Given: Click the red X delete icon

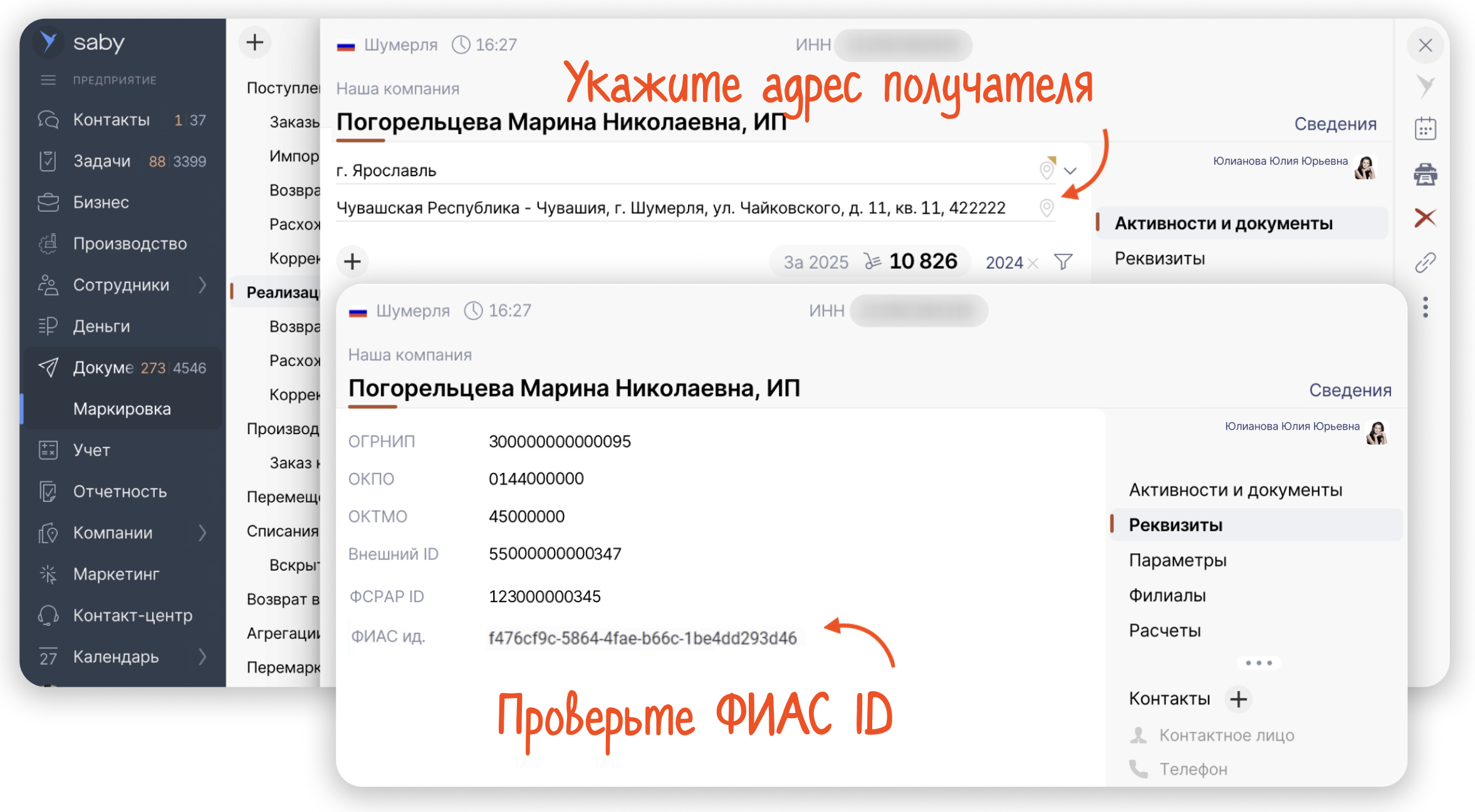Looking at the screenshot, I should click(1425, 218).
